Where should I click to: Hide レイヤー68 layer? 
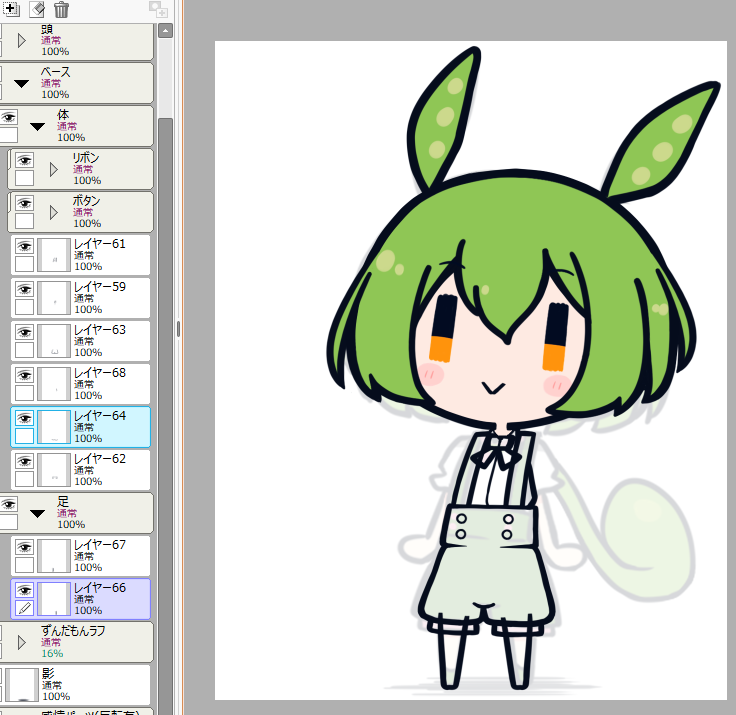point(24,375)
